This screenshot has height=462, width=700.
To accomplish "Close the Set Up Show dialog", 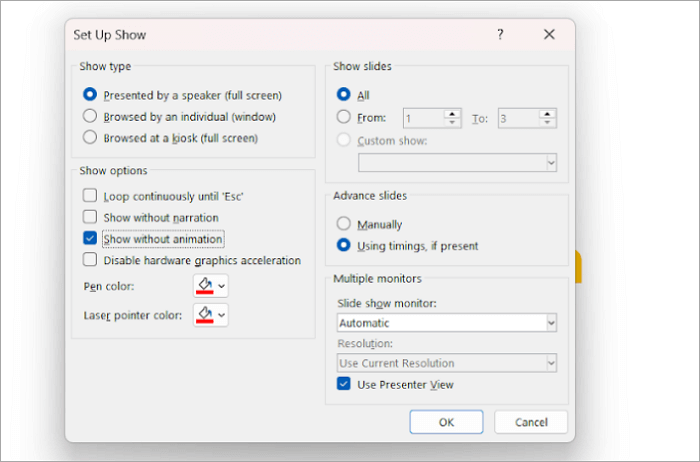I will (549, 34).
